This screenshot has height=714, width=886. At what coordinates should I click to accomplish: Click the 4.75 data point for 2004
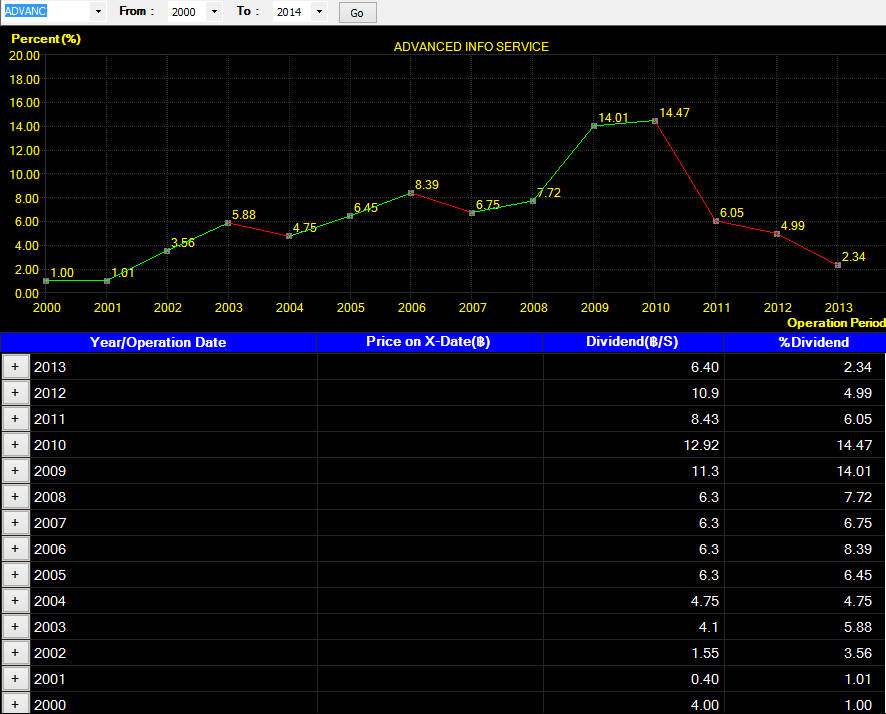pyautogui.click(x=289, y=236)
